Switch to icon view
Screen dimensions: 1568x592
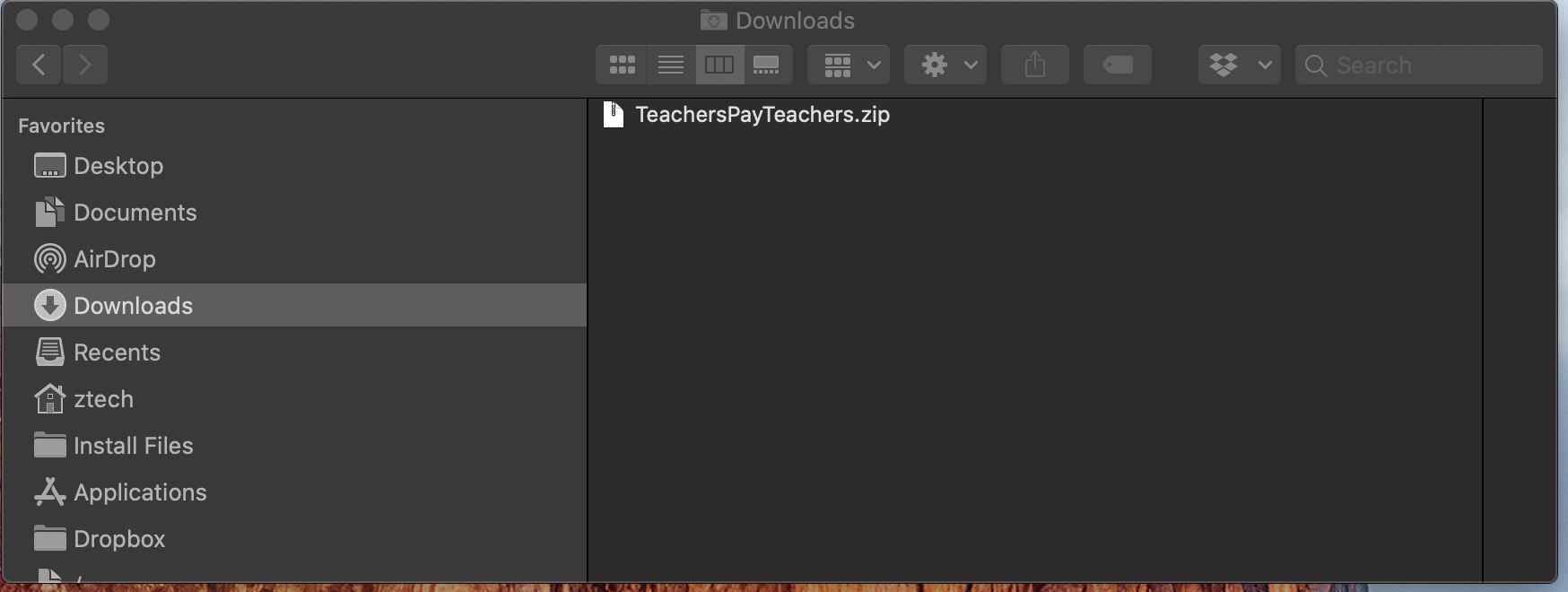pos(622,65)
